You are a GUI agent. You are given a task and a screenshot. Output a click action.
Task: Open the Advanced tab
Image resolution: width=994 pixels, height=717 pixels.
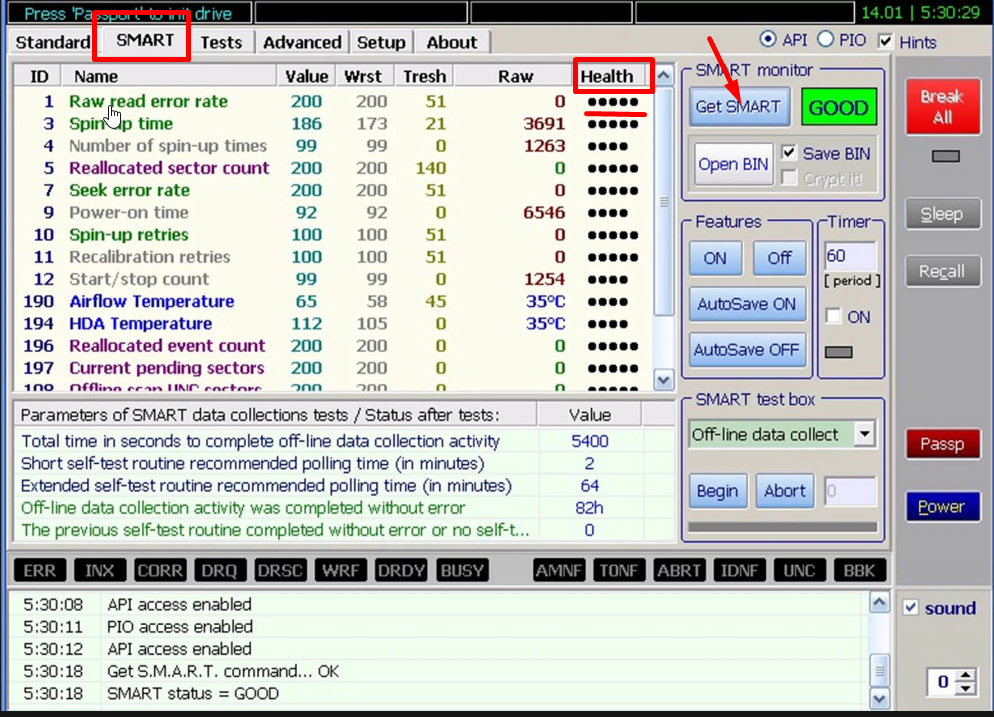click(302, 42)
